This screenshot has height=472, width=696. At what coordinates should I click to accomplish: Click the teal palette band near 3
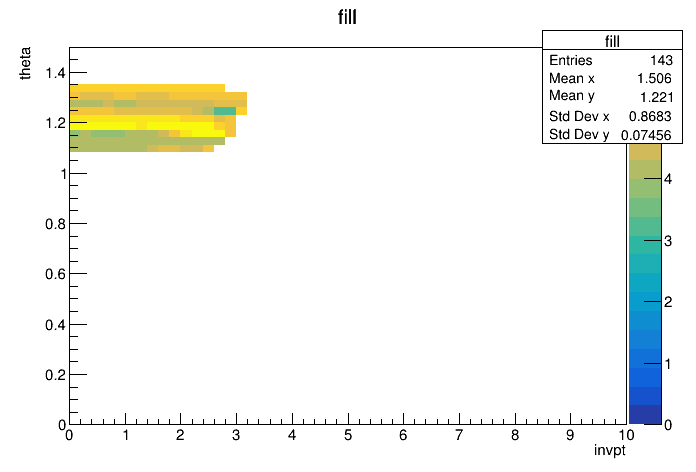click(645, 245)
